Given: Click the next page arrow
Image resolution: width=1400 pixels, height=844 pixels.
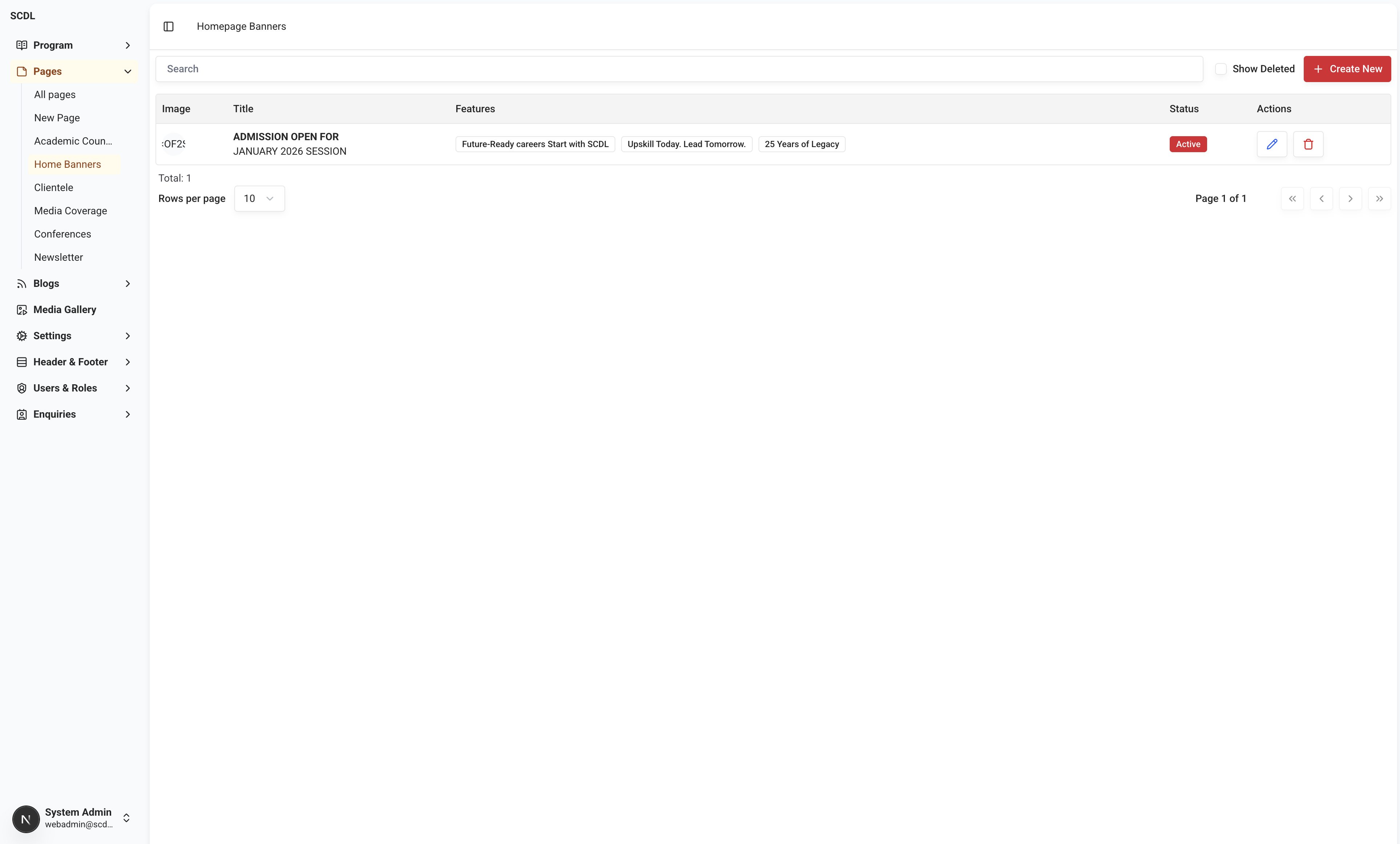Looking at the screenshot, I should point(1350,199).
